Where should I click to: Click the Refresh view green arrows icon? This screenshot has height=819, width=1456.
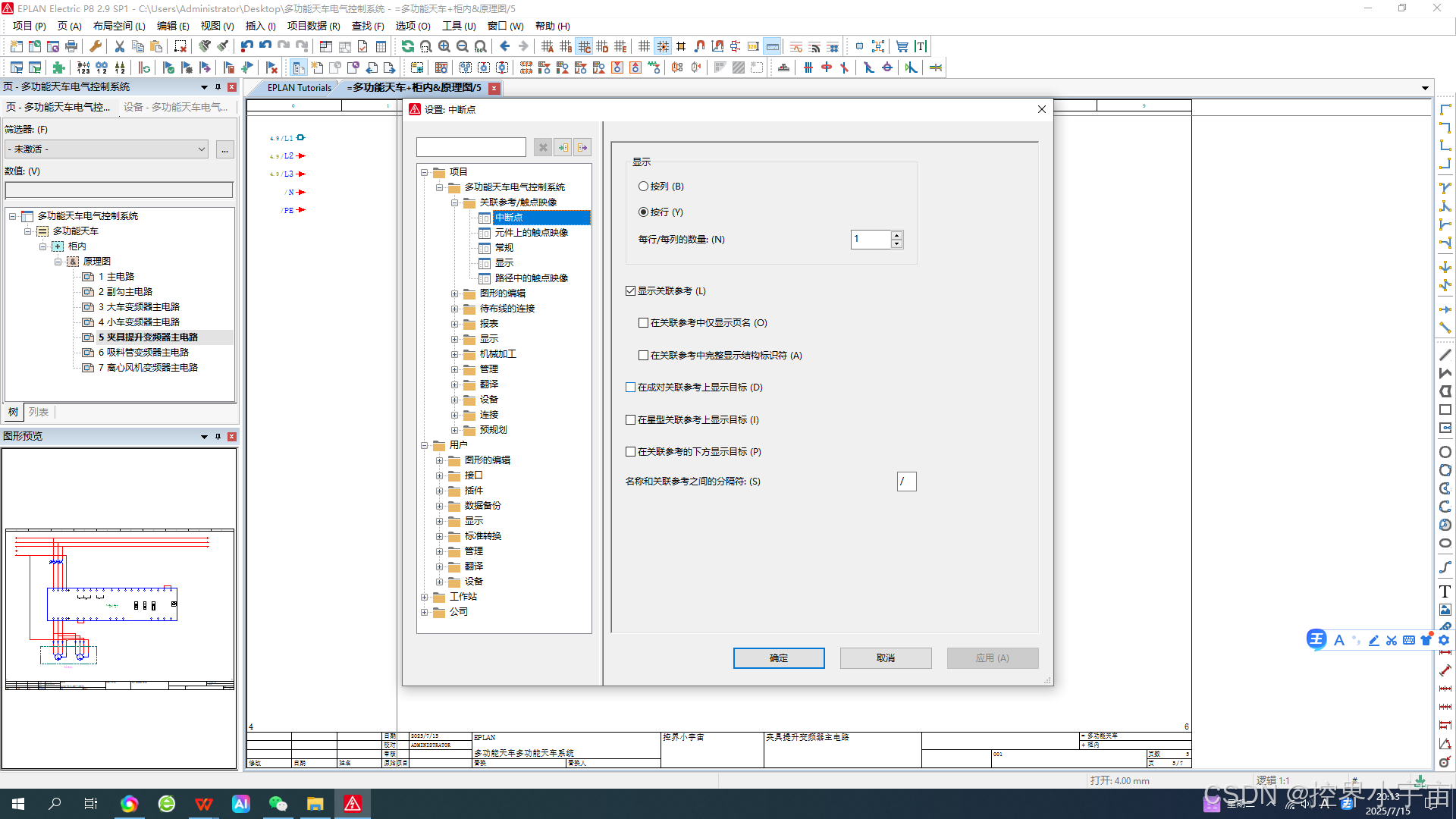408,47
